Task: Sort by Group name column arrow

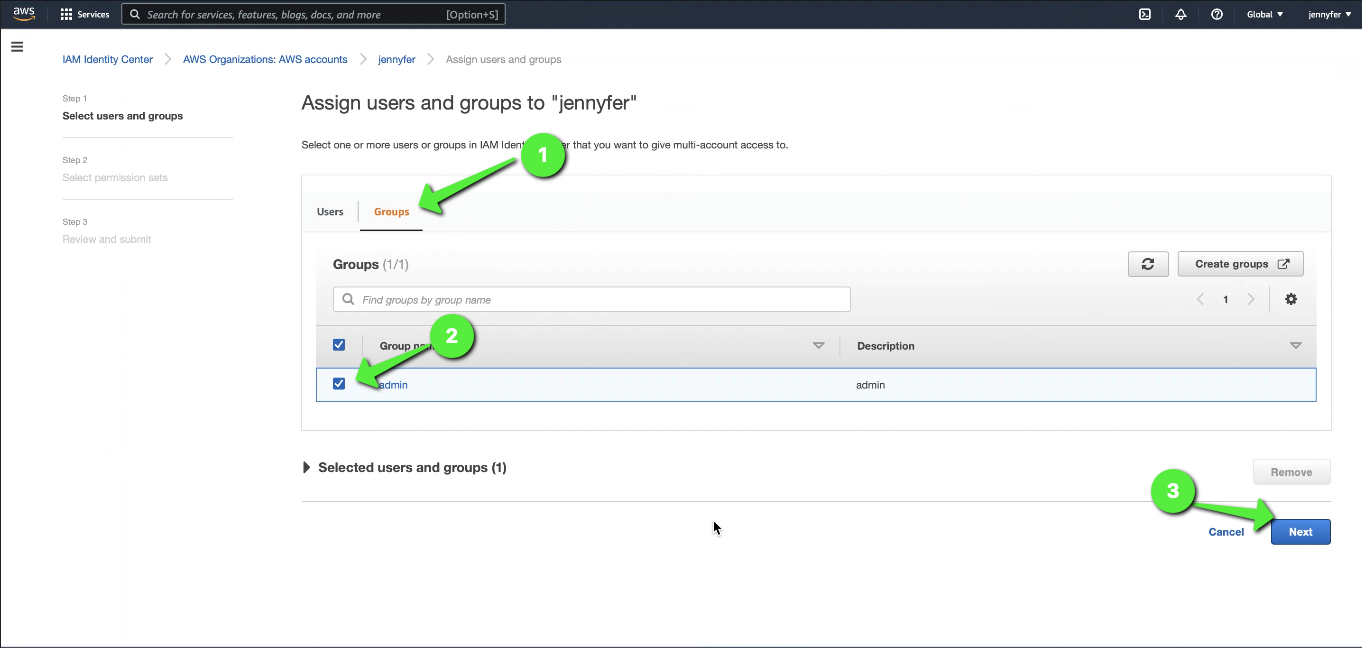Action: 819,346
